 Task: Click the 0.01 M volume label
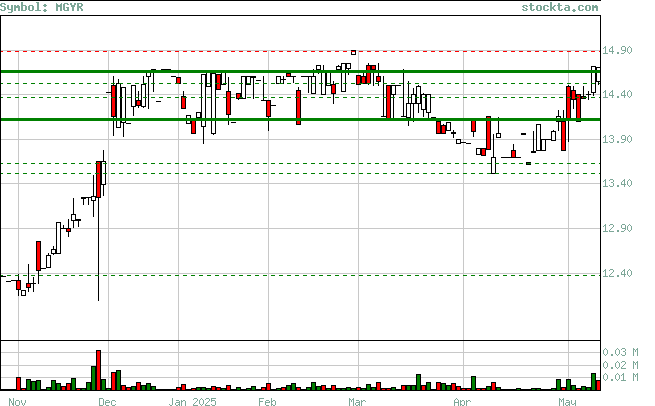tap(620, 378)
